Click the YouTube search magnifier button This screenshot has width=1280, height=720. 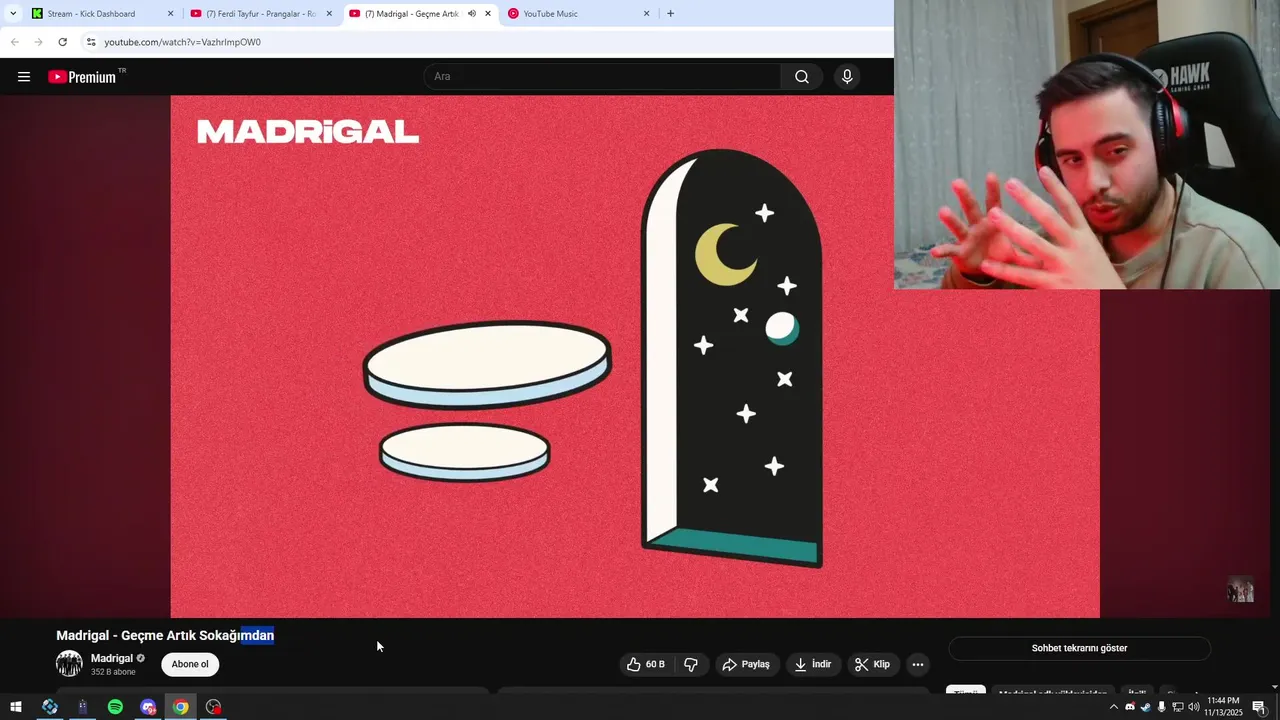(802, 77)
